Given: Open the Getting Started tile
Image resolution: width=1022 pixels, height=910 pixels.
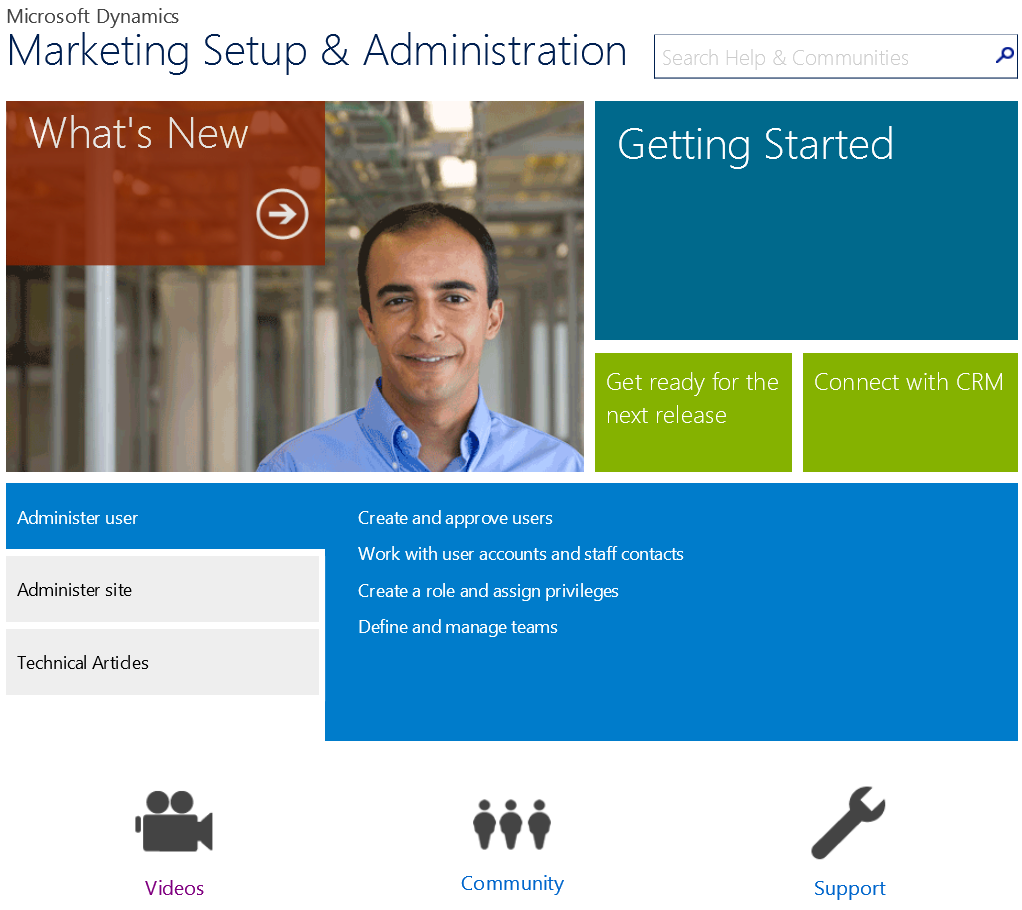Looking at the screenshot, I should pyautogui.click(x=806, y=220).
